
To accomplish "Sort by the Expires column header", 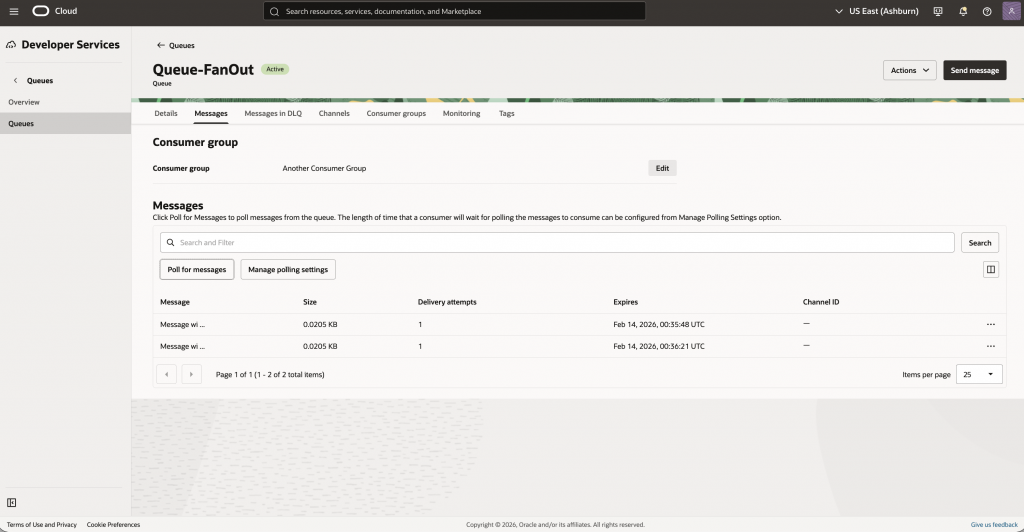I will [x=625, y=302].
